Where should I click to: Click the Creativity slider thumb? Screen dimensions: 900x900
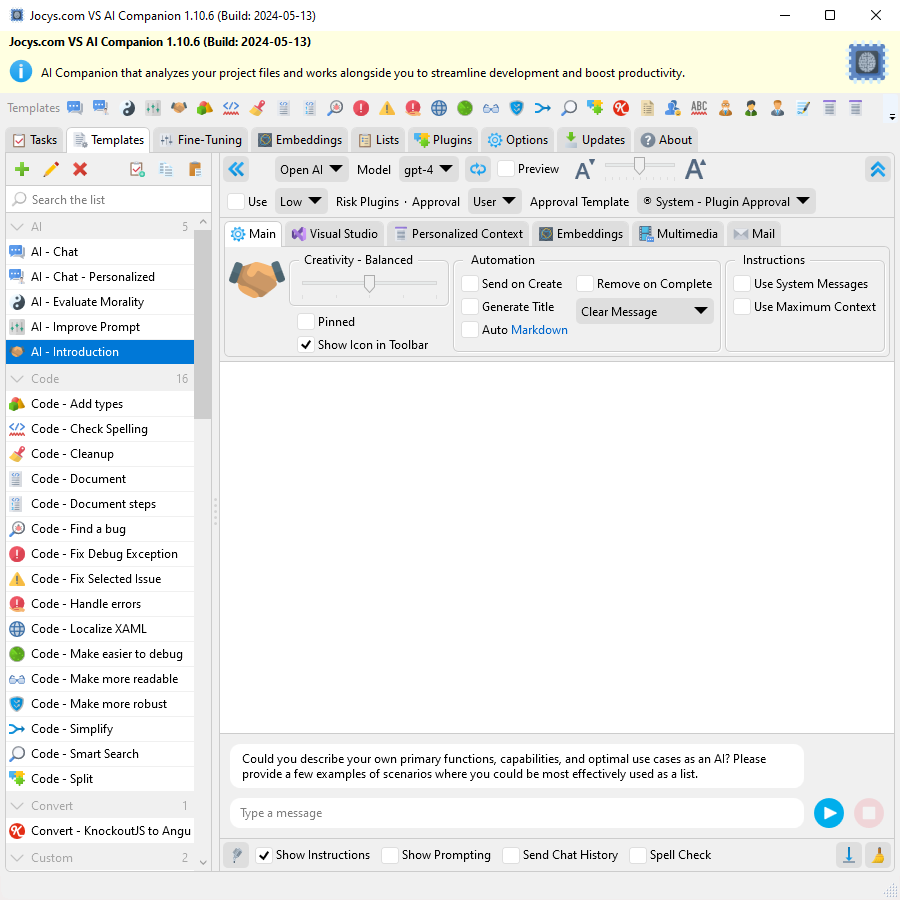[370, 283]
